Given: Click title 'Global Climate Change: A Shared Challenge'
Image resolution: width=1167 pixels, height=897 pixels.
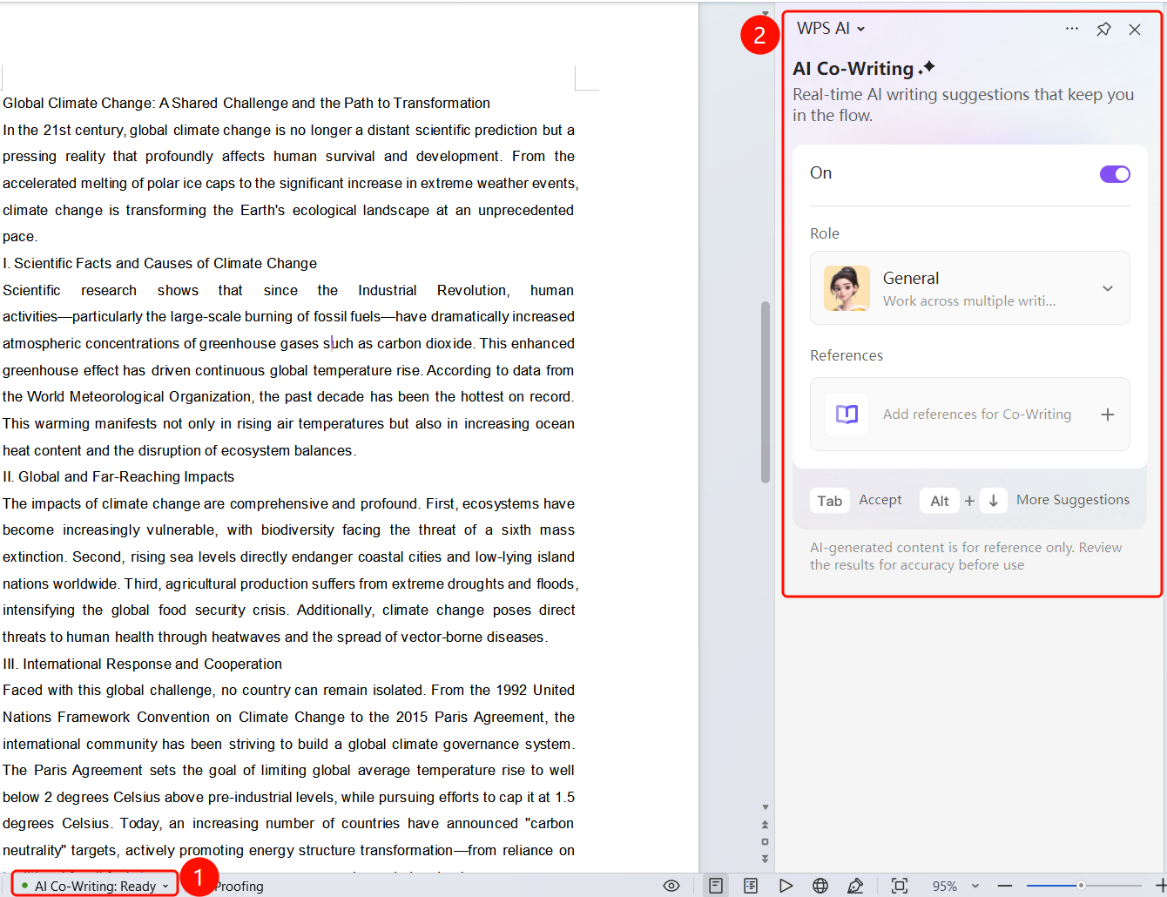Looking at the screenshot, I should point(145,103).
